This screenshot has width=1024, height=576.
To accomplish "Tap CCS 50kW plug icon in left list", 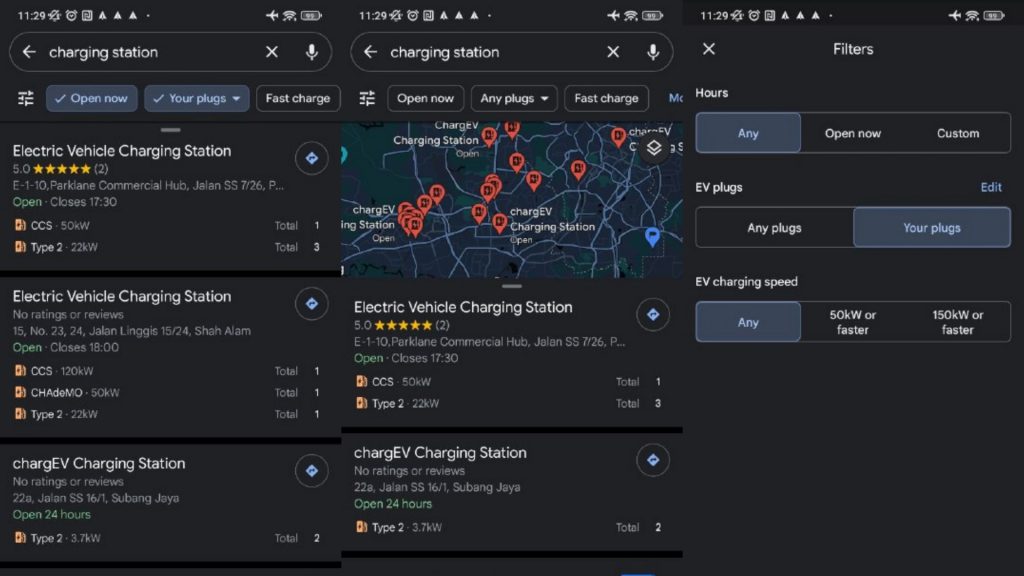I will click(20, 225).
